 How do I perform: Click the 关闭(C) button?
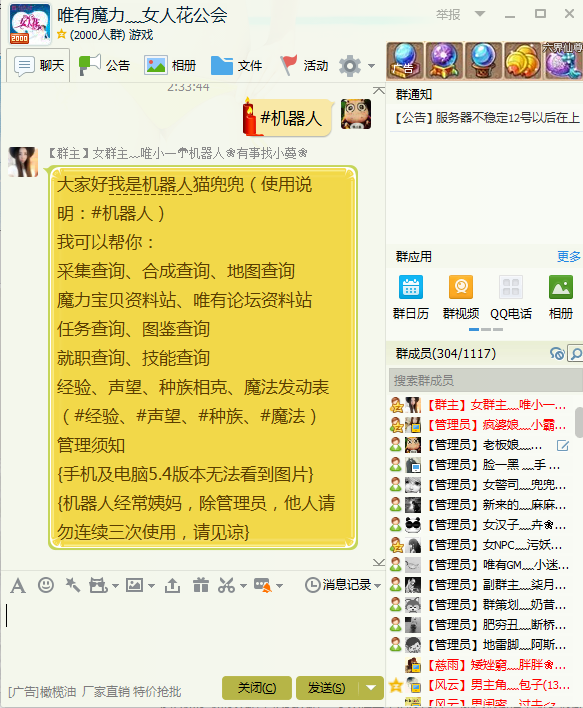click(257, 688)
